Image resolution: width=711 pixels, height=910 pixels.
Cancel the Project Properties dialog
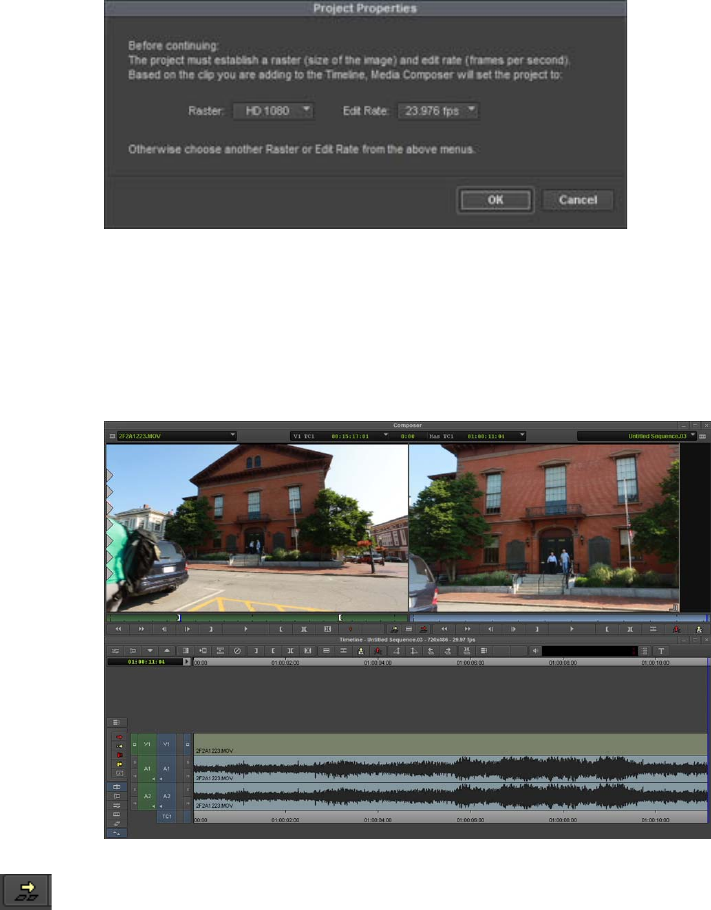(x=578, y=200)
